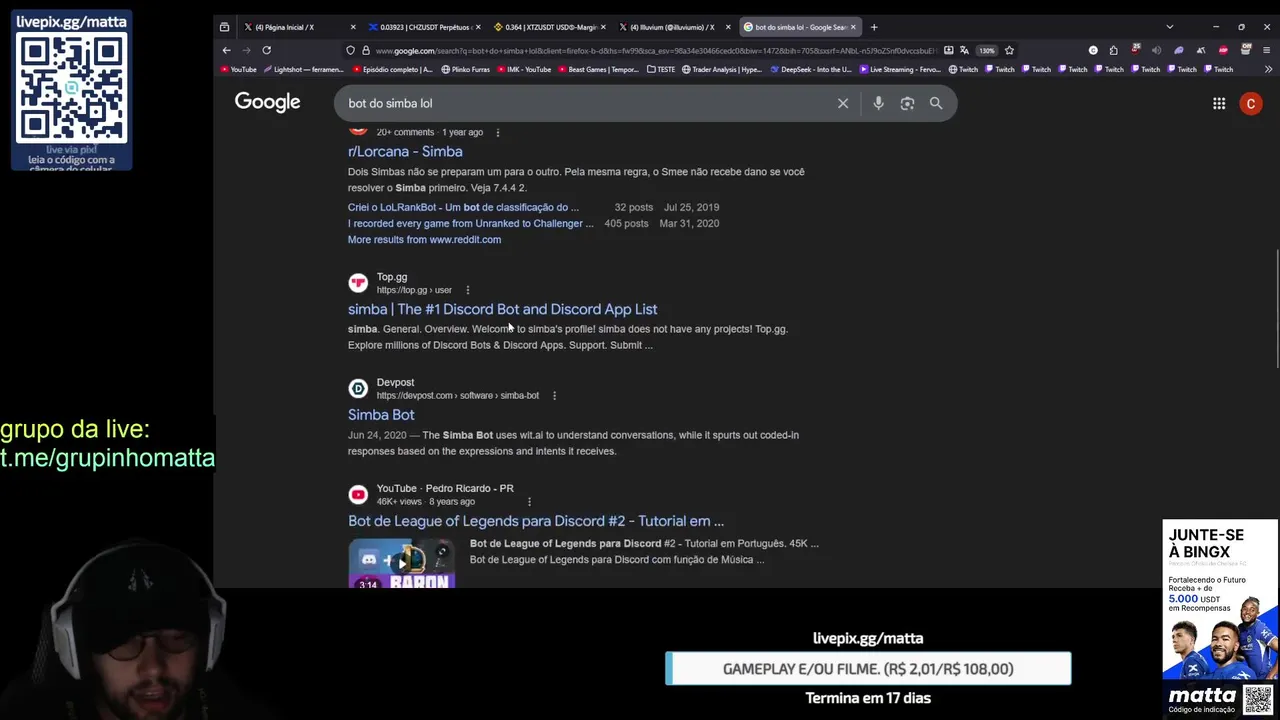The image size is (1280, 720).
Task: Open I recorded every game sublink
Action: (x=470, y=223)
